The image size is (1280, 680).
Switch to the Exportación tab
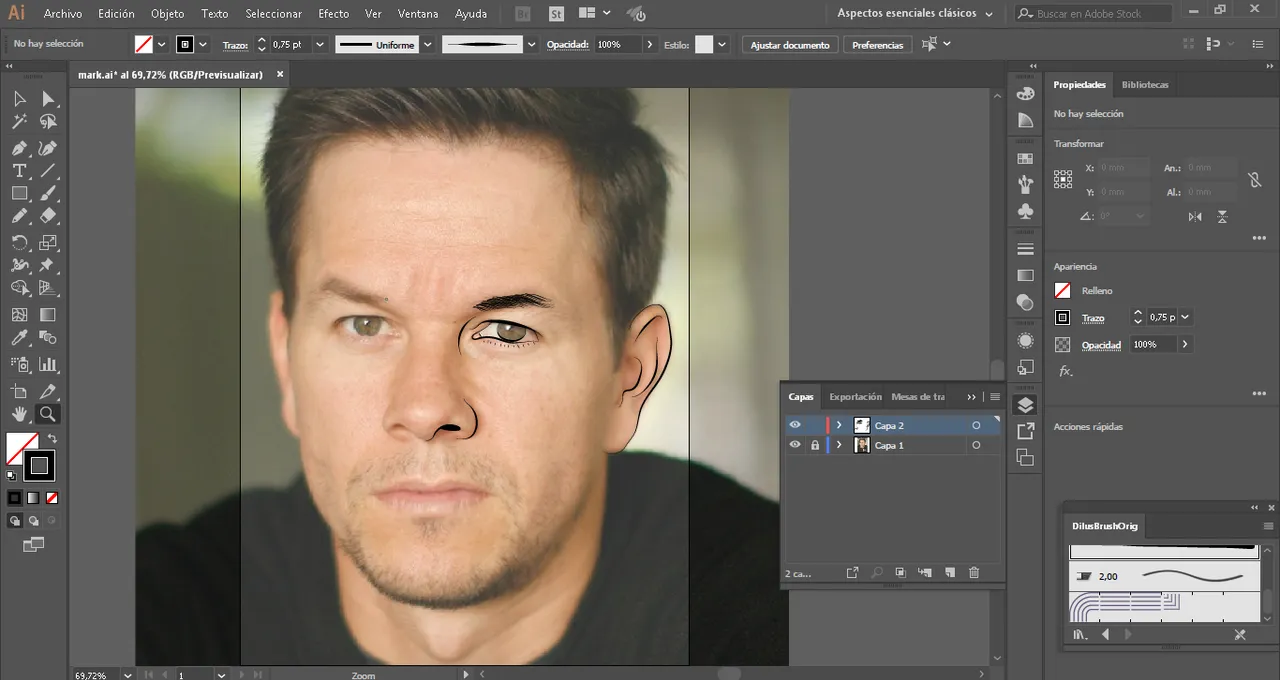tap(856, 397)
